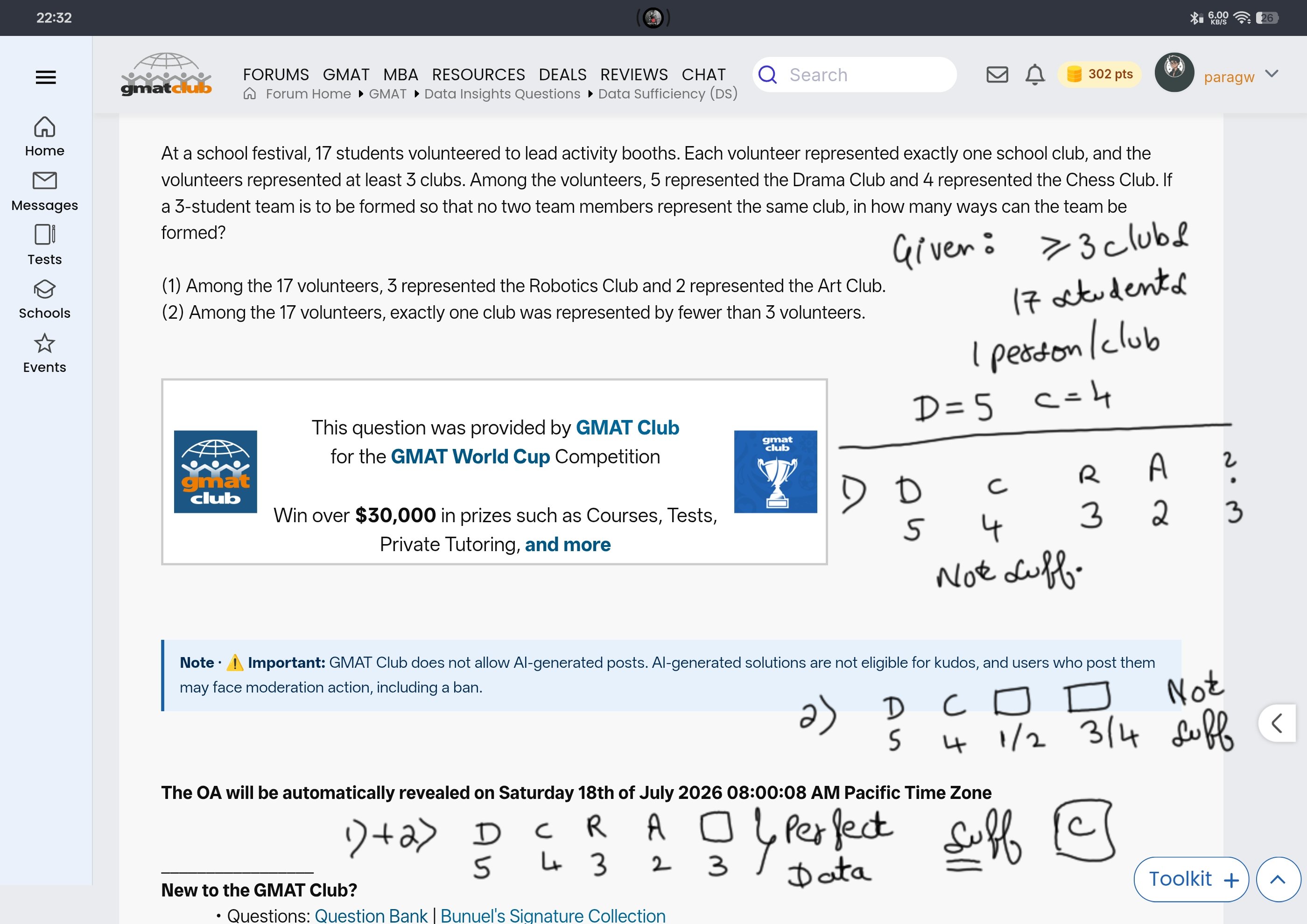The height and width of the screenshot is (924, 1307).
Task: Open the GMAT menu
Action: 345,75
